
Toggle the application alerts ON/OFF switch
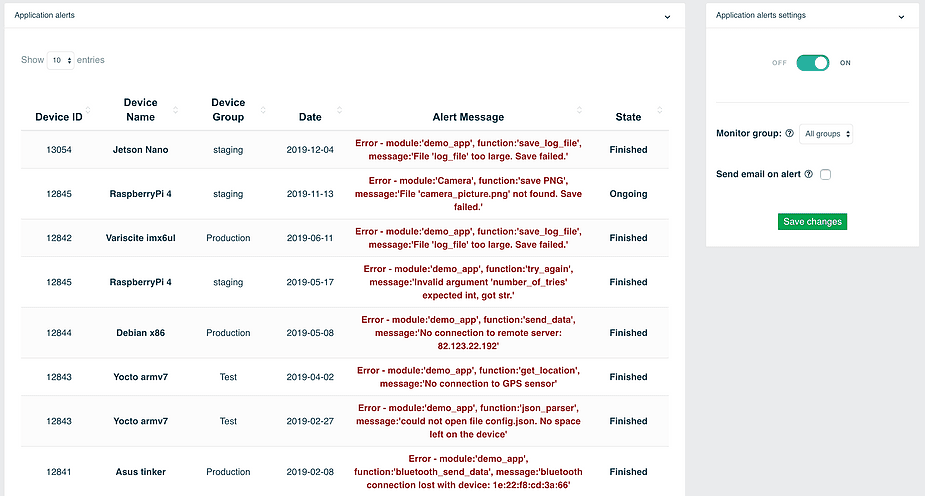tap(812, 63)
